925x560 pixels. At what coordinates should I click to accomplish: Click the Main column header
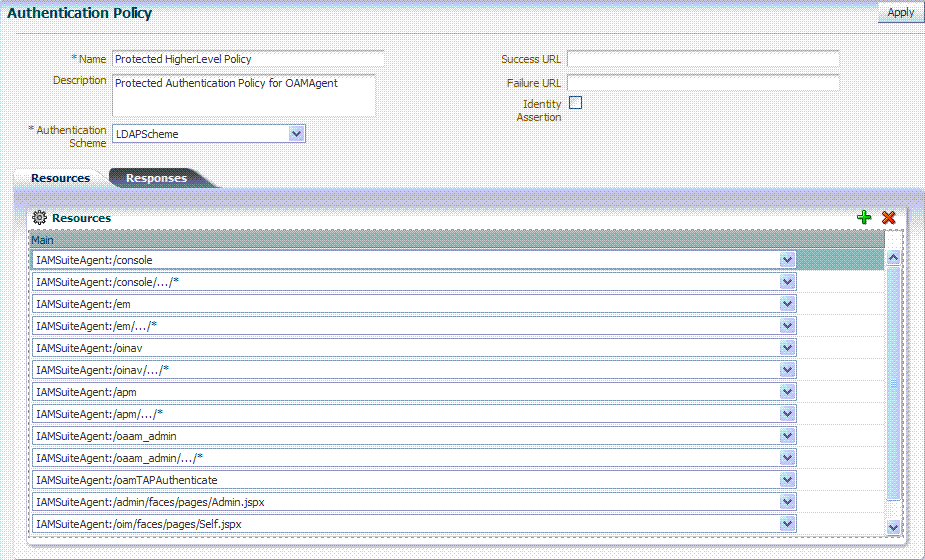457,240
